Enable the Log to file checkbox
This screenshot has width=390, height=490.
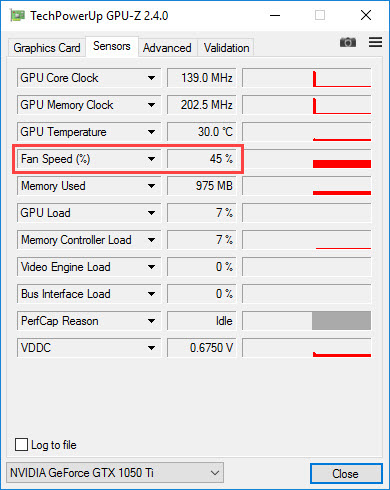21,445
